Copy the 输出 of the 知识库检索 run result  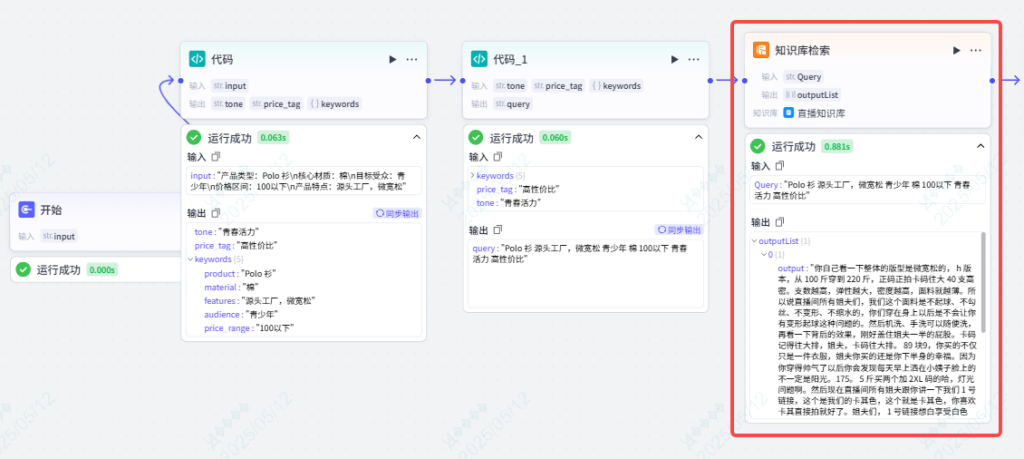tap(780, 222)
